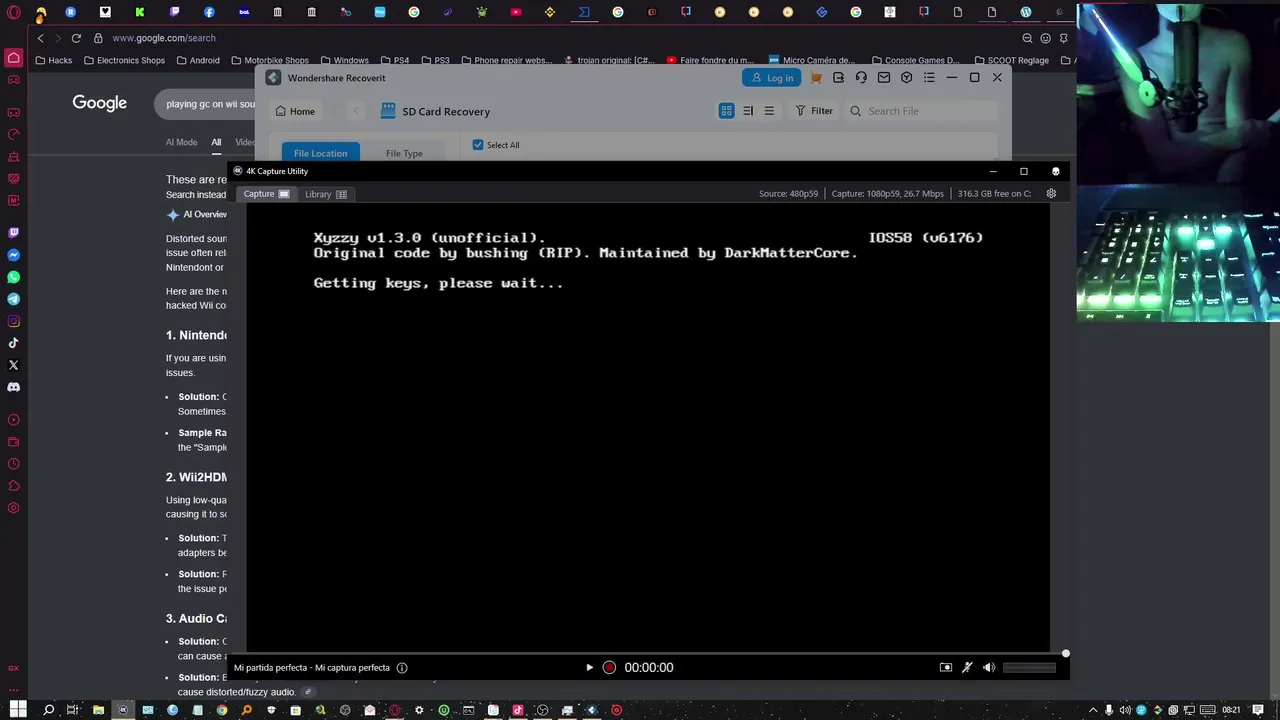This screenshot has width=1280, height=720.
Task: Click the Home button in Recoverit
Action: [x=295, y=111]
